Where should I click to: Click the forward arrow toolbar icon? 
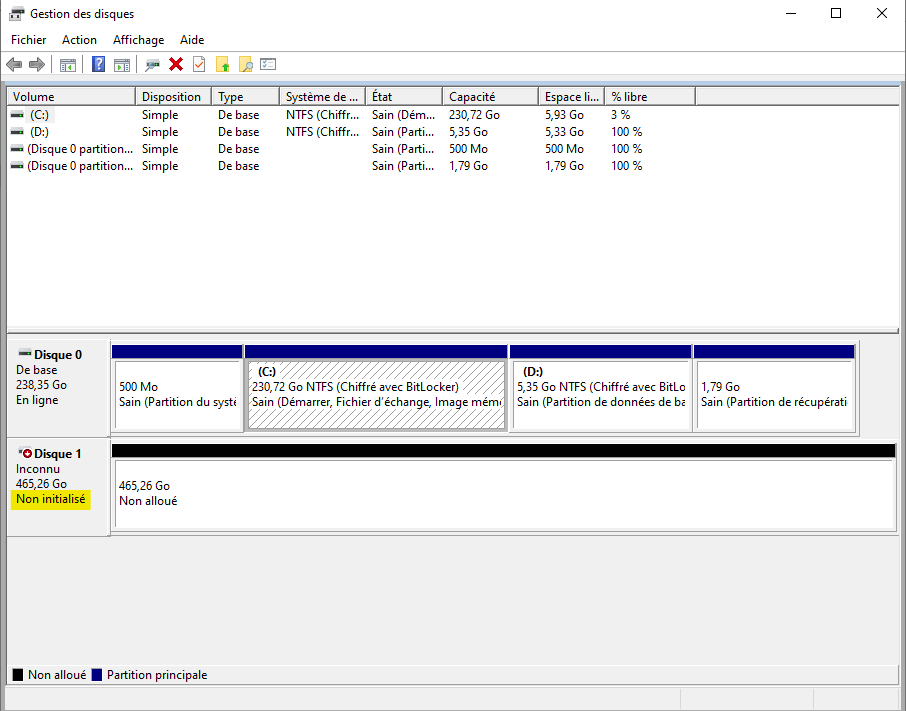coord(37,65)
